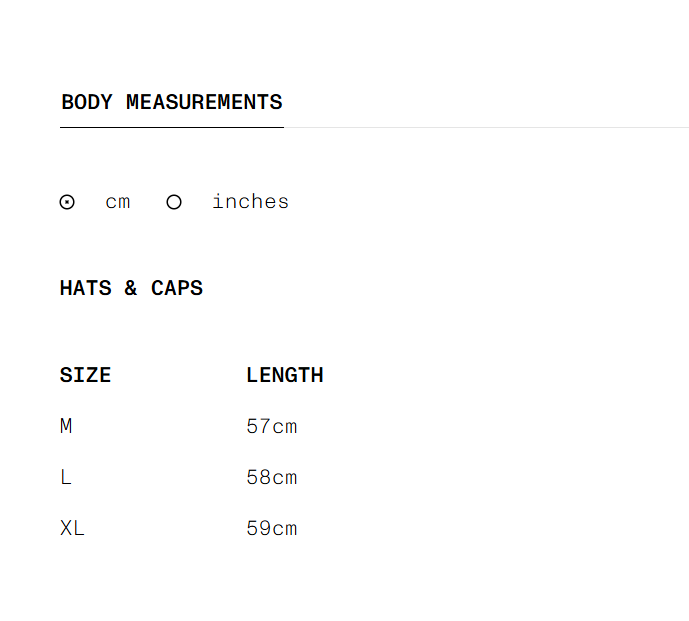
Task: Click the 58cm length value
Action: (x=272, y=477)
